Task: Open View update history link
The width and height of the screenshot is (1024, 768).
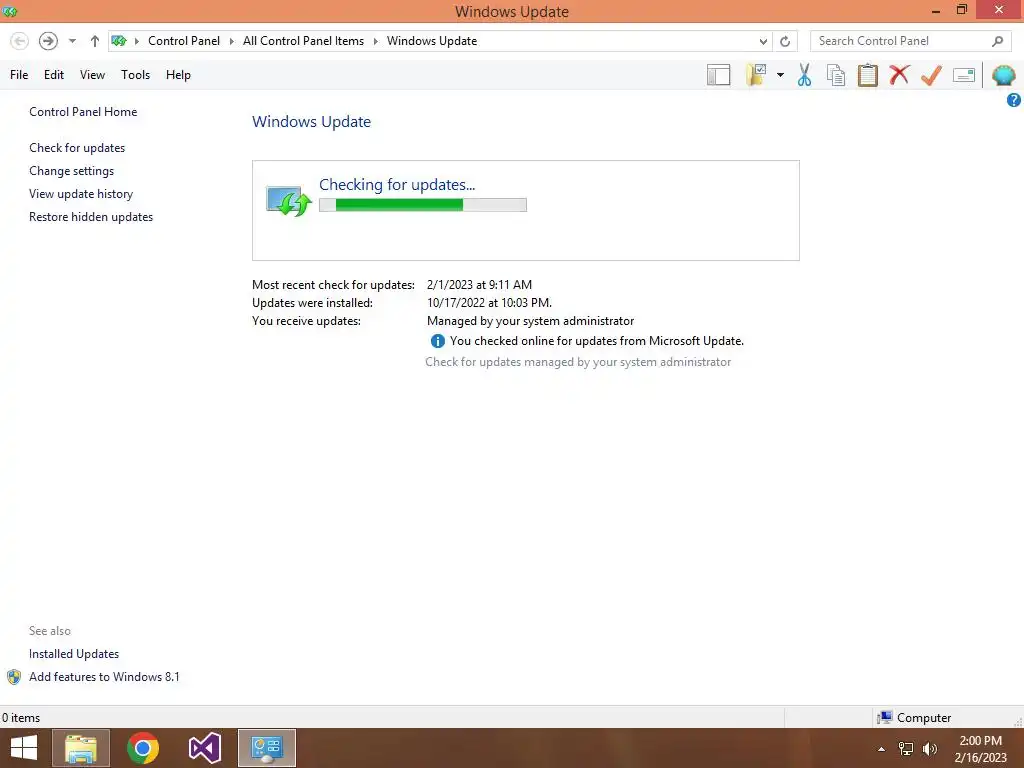Action: 81,193
